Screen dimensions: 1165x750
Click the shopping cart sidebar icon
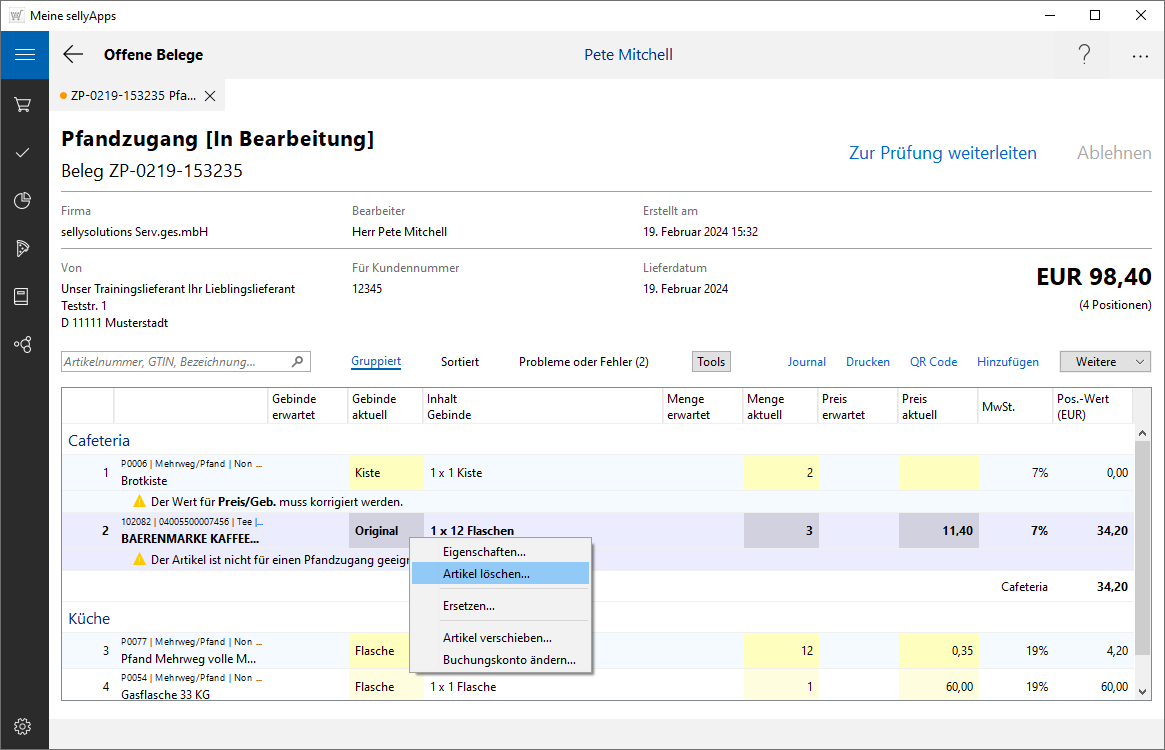(23, 104)
